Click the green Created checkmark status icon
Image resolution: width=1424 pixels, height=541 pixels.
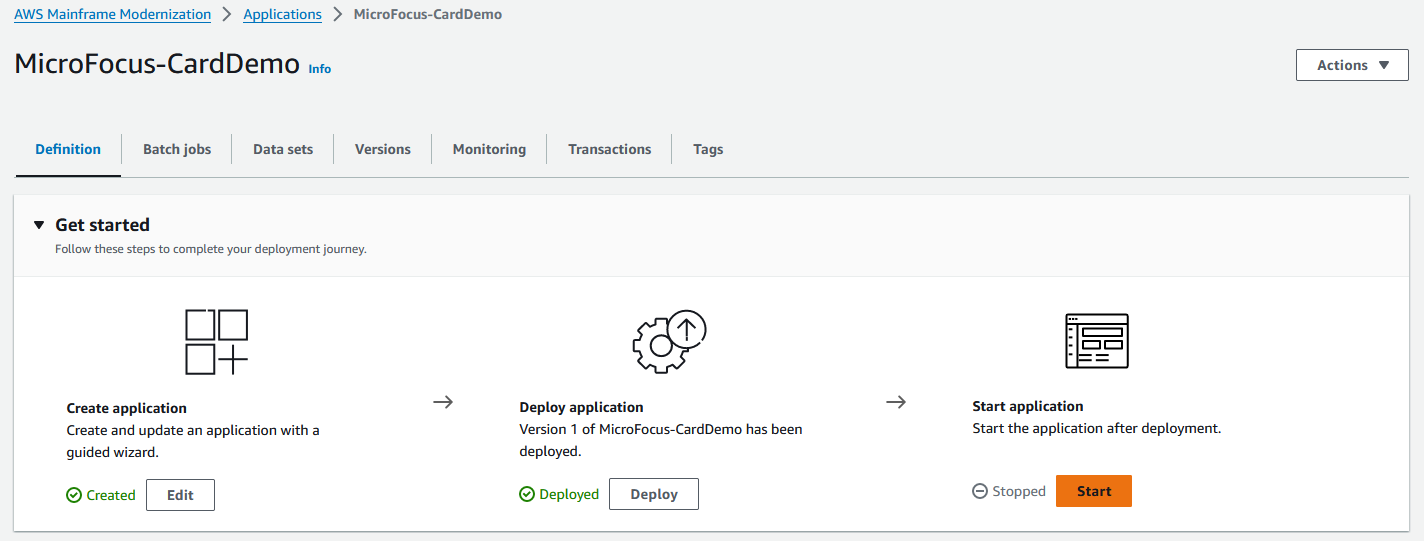click(x=74, y=495)
